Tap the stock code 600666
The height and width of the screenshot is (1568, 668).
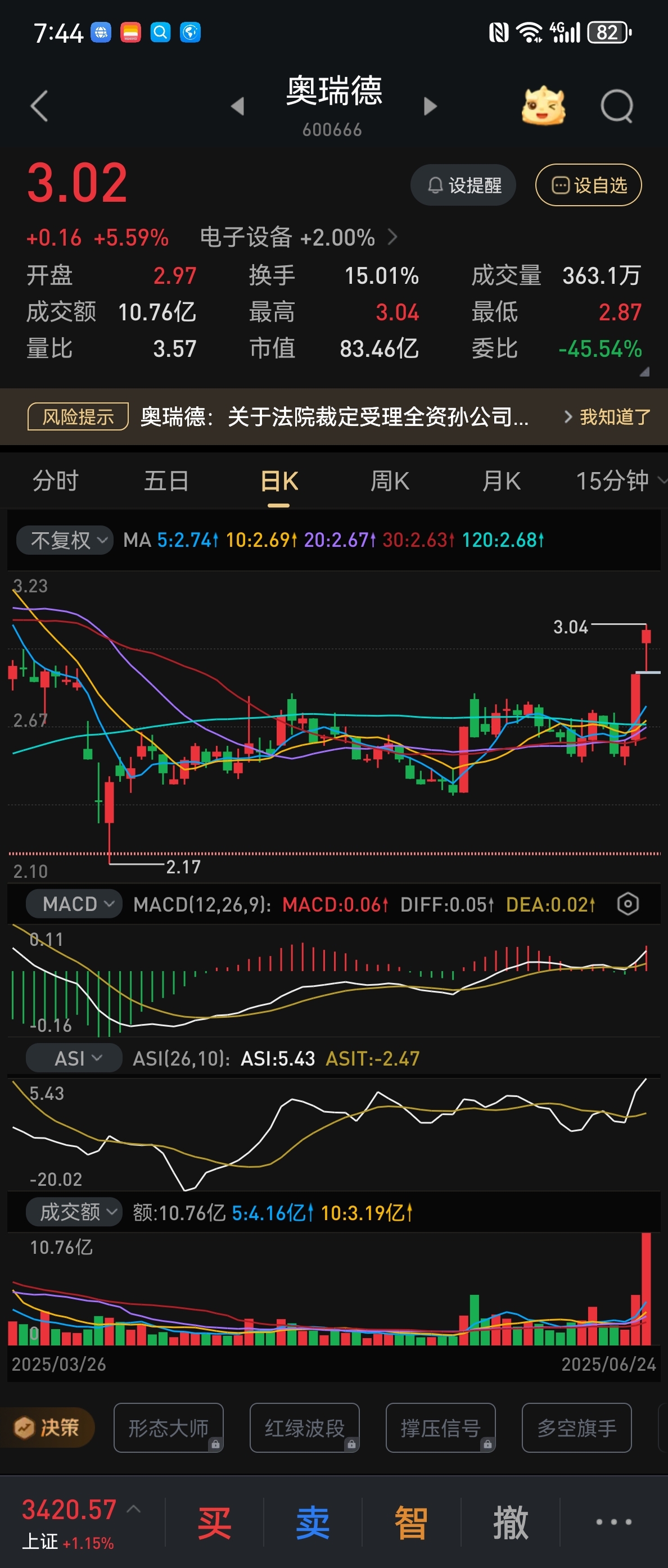point(332,130)
